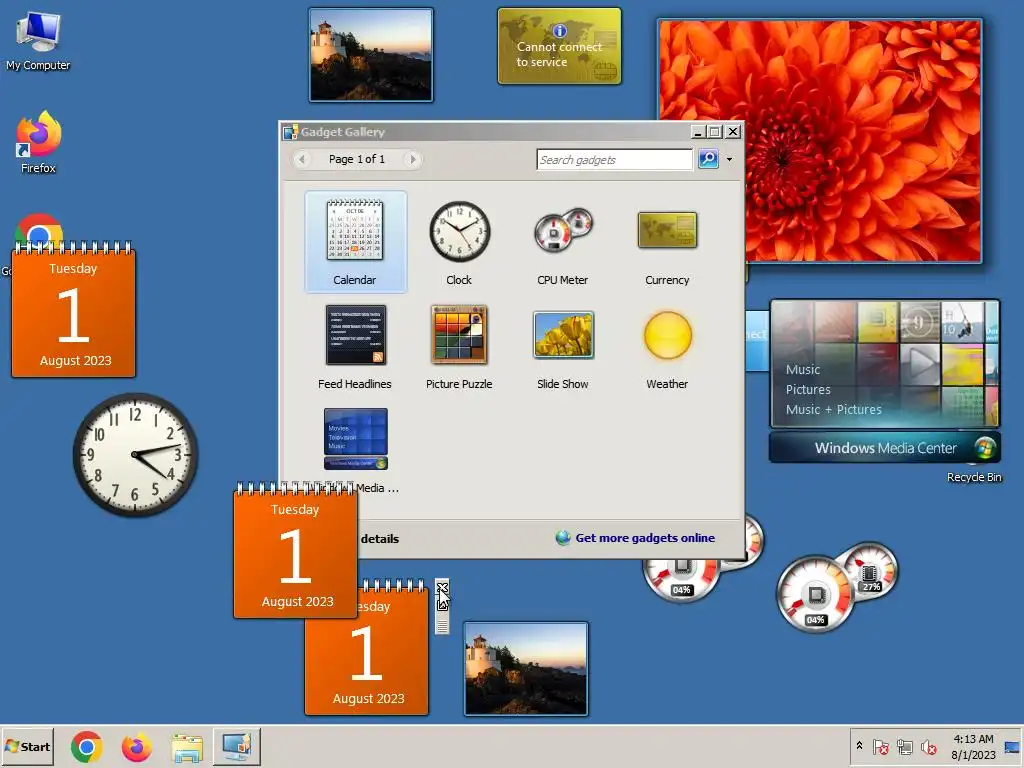Image resolution: width=1024 pixels, height=768 pixels.
Task: Close the bottom calendar gadget with X
Action: (x=442, y=587)
